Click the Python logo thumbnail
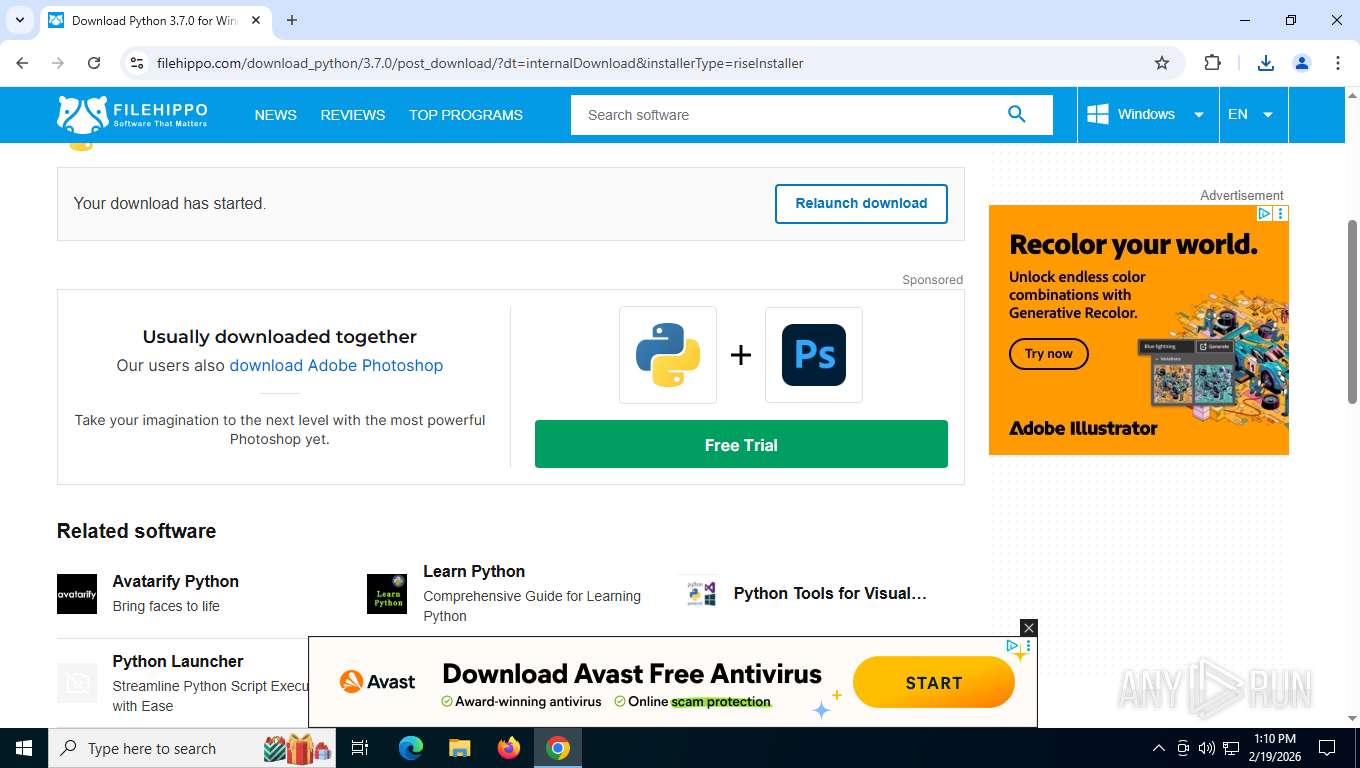1360x768 pixels. tap(668, 355)
